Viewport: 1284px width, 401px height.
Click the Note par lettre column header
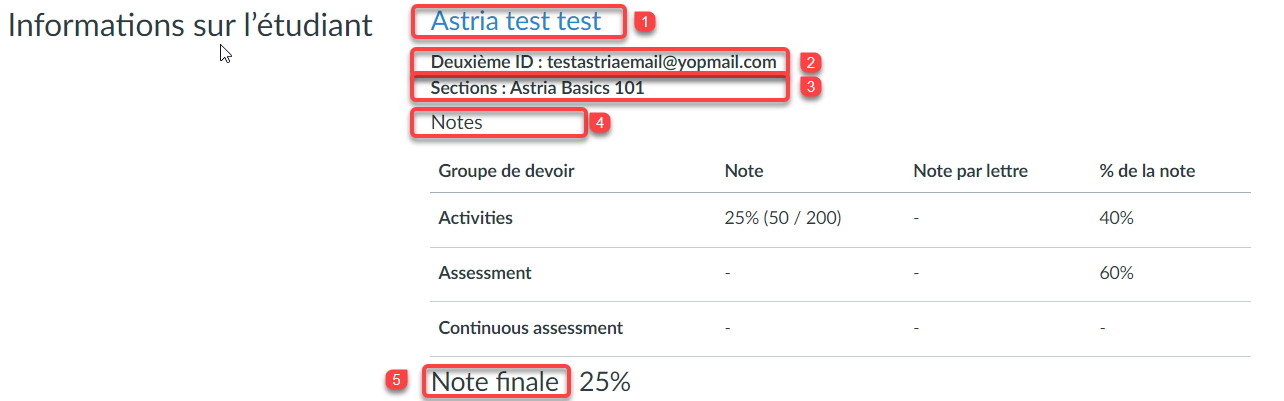pos(970,171)
